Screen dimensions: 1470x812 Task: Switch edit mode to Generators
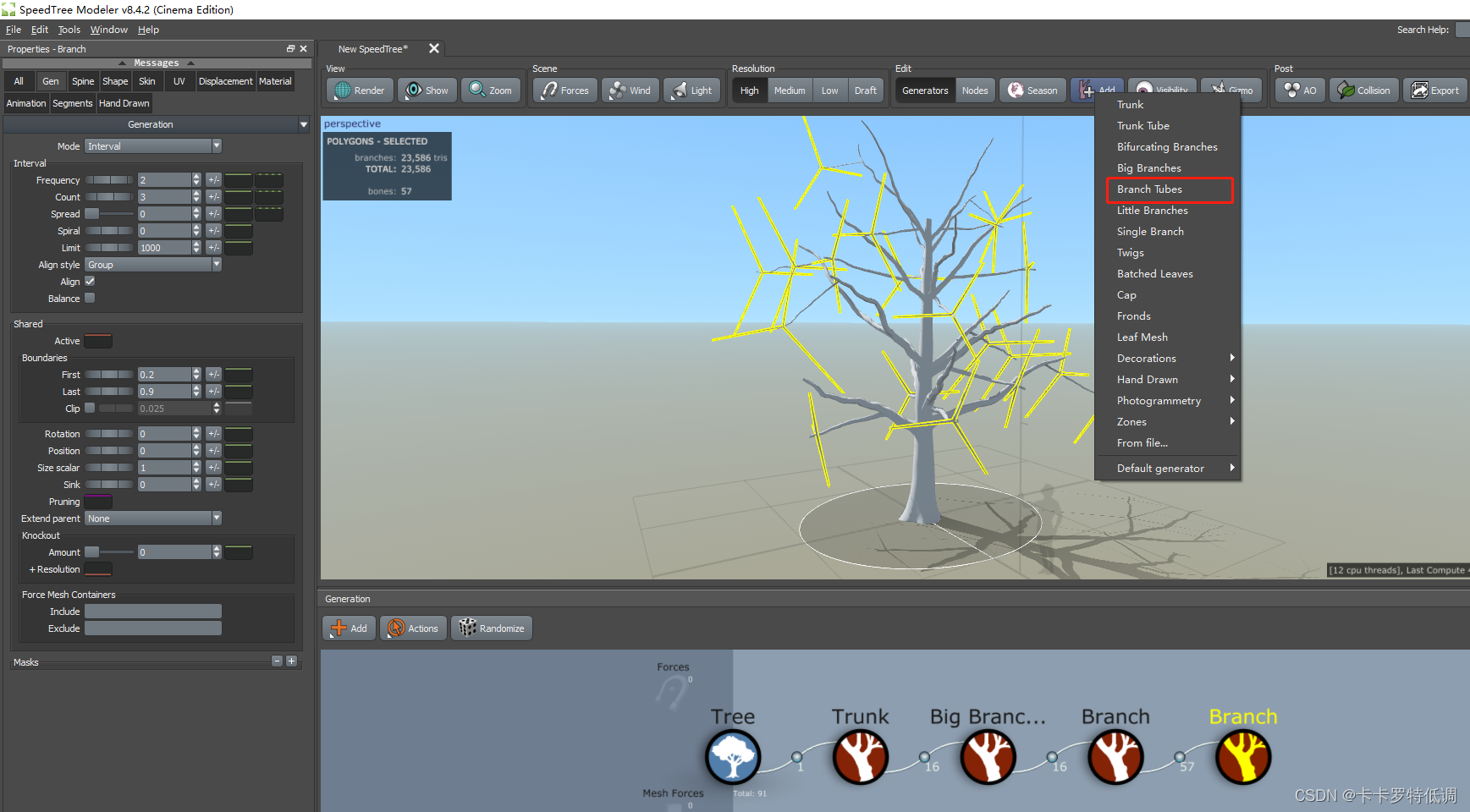tap(925, 91)
